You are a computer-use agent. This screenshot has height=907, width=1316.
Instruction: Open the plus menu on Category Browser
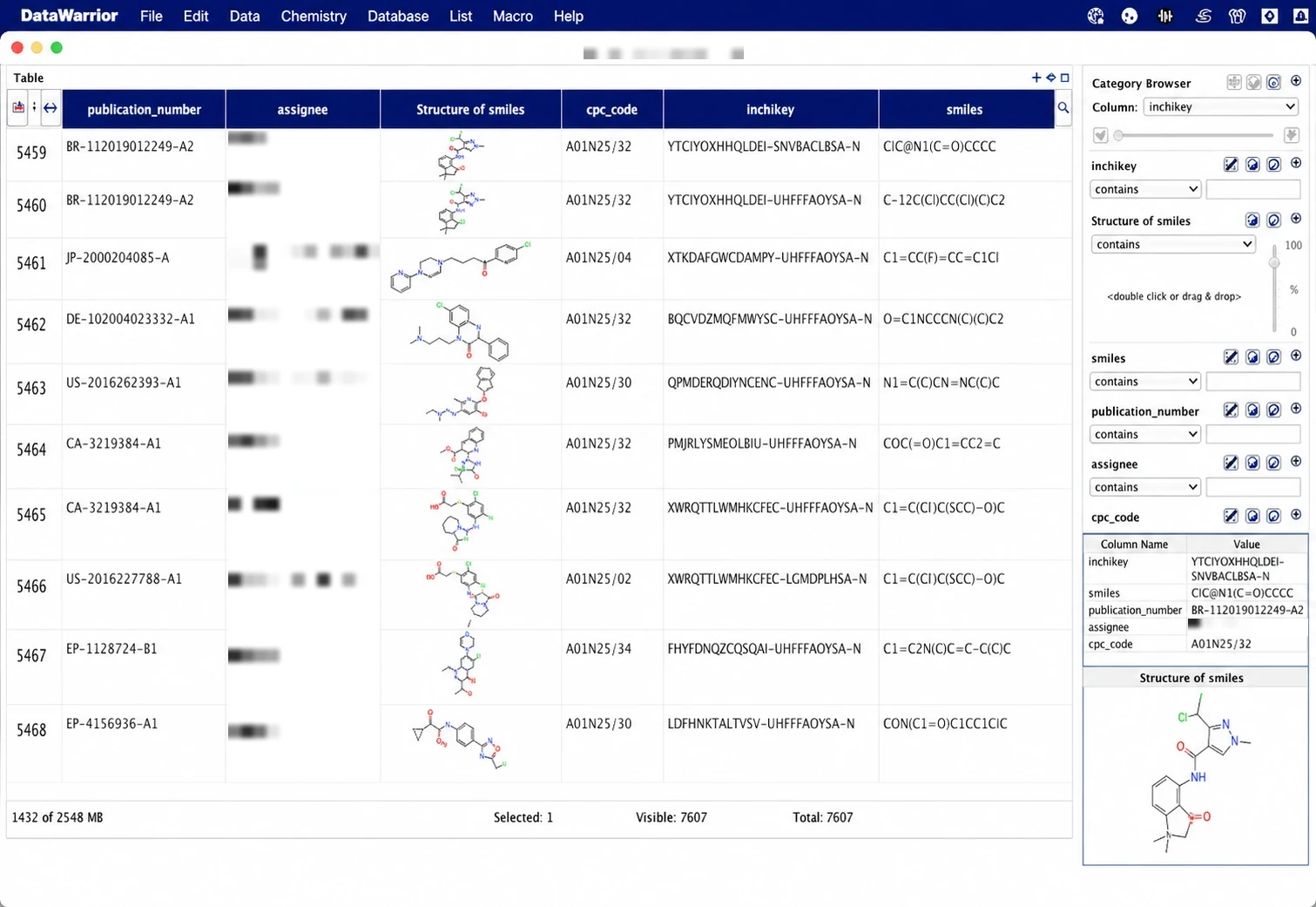point(1296,81)
